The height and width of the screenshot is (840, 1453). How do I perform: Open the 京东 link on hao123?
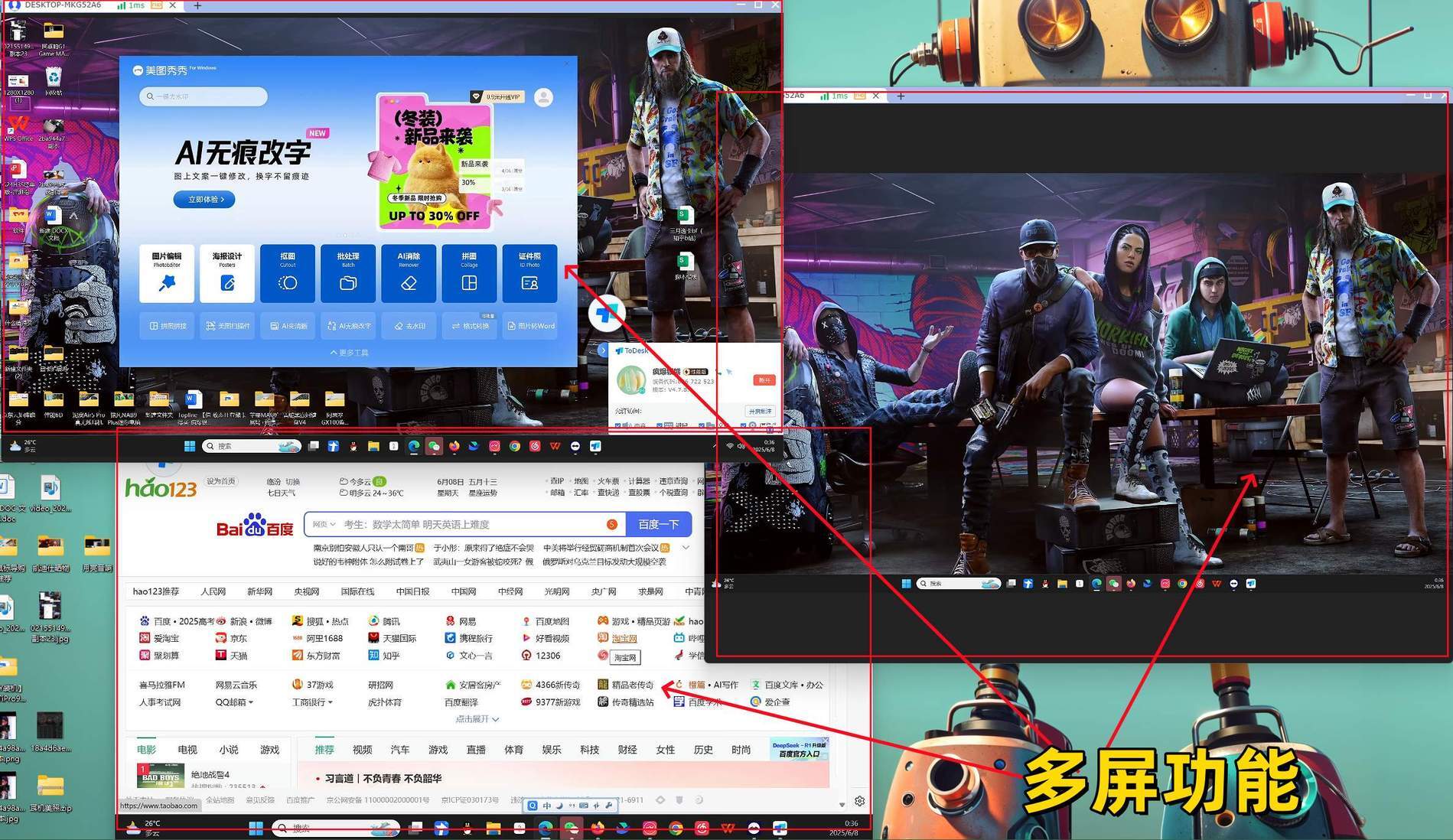pyautogui.click(x=239, y=639)
